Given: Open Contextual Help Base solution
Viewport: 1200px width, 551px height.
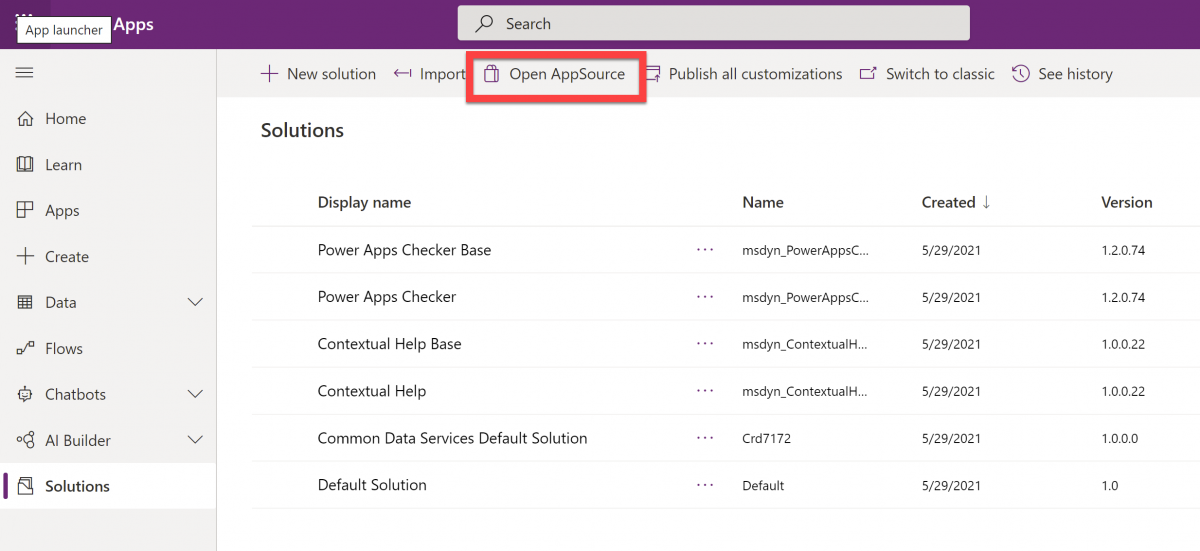Looking at the screenshot, I should click(390, 344).
